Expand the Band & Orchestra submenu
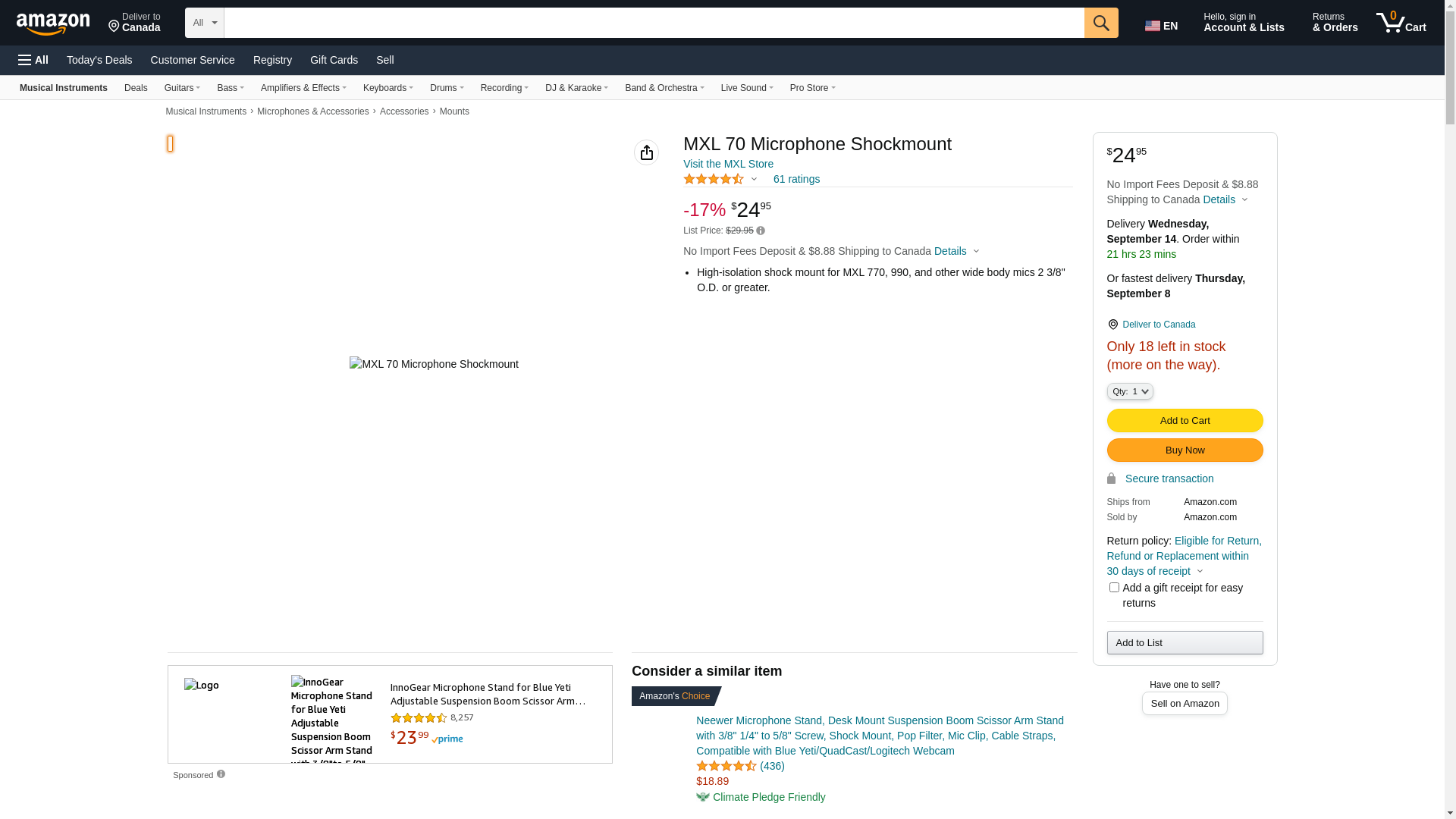 click(664, 88)
